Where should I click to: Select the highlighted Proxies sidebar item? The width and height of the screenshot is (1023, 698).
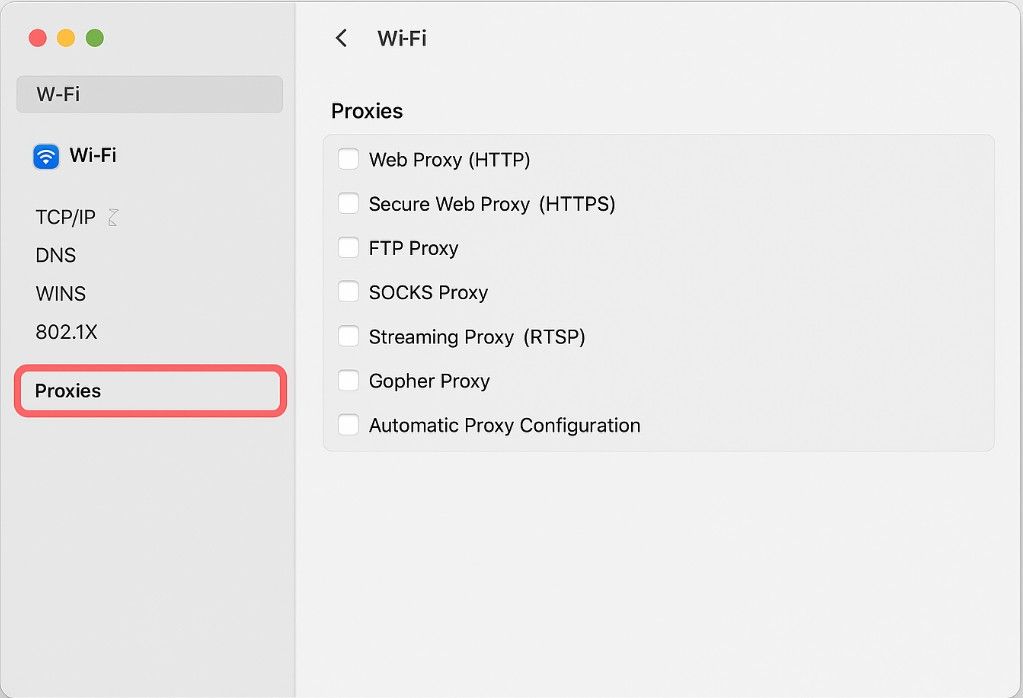(150, 391)
